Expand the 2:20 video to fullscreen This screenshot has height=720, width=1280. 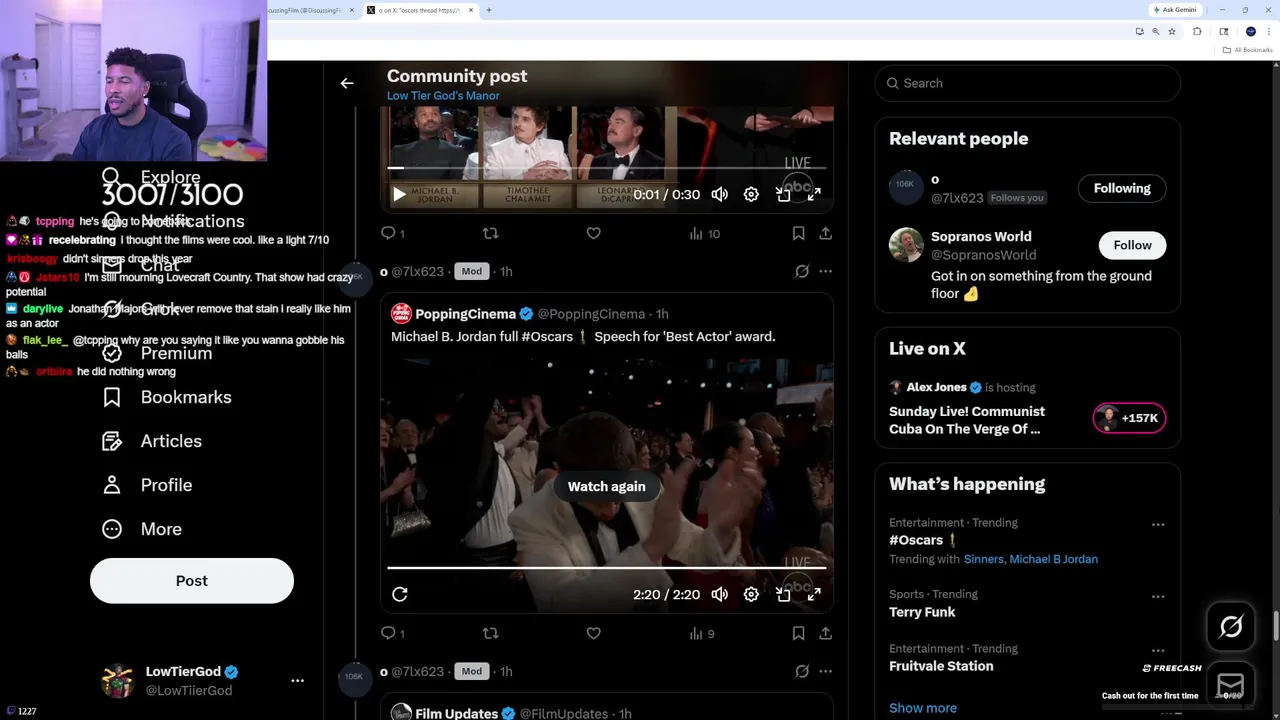[x=814, y=594]
